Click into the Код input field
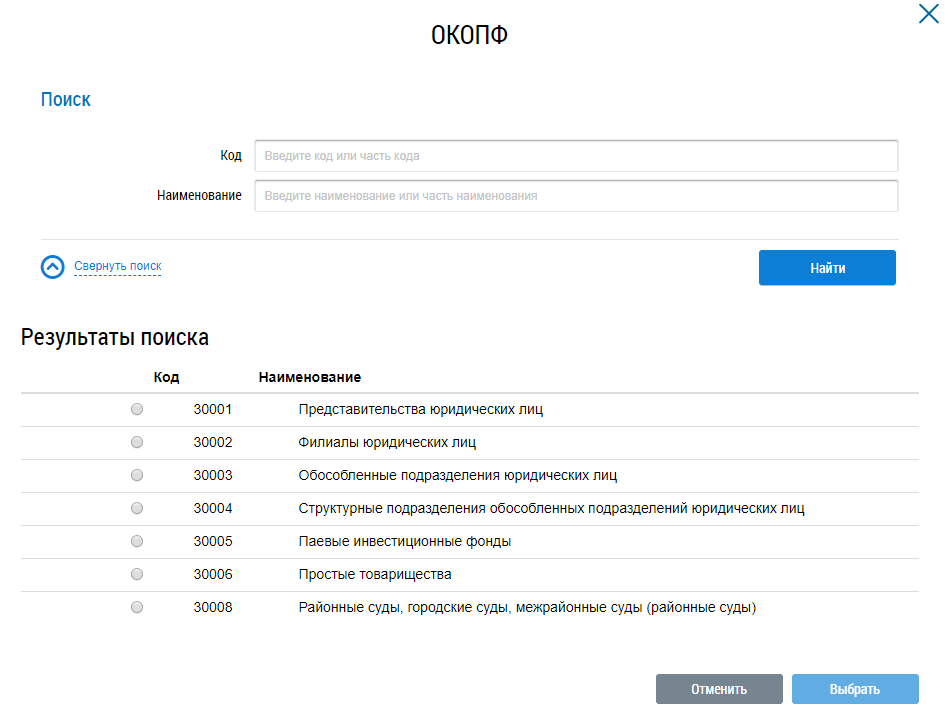The width and height of the screenshot is (946, 720). pos(576,156)
